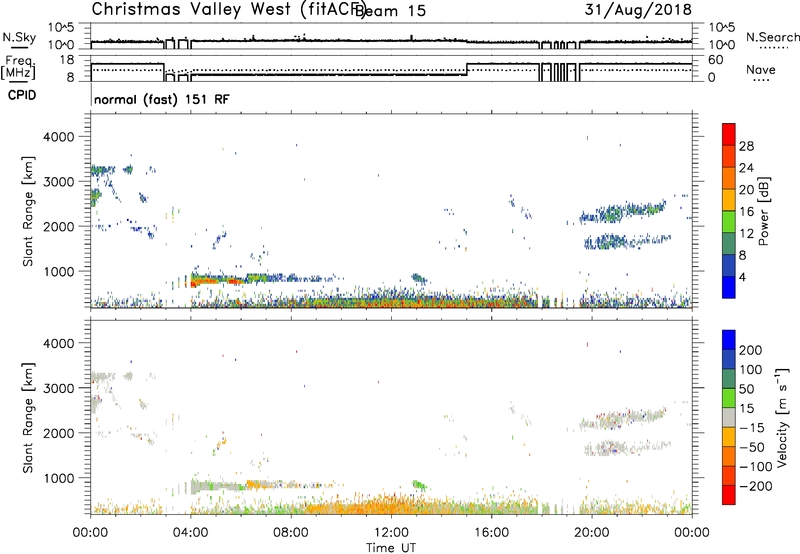Click the 16:00 time tick label

[x=491, y=533]
